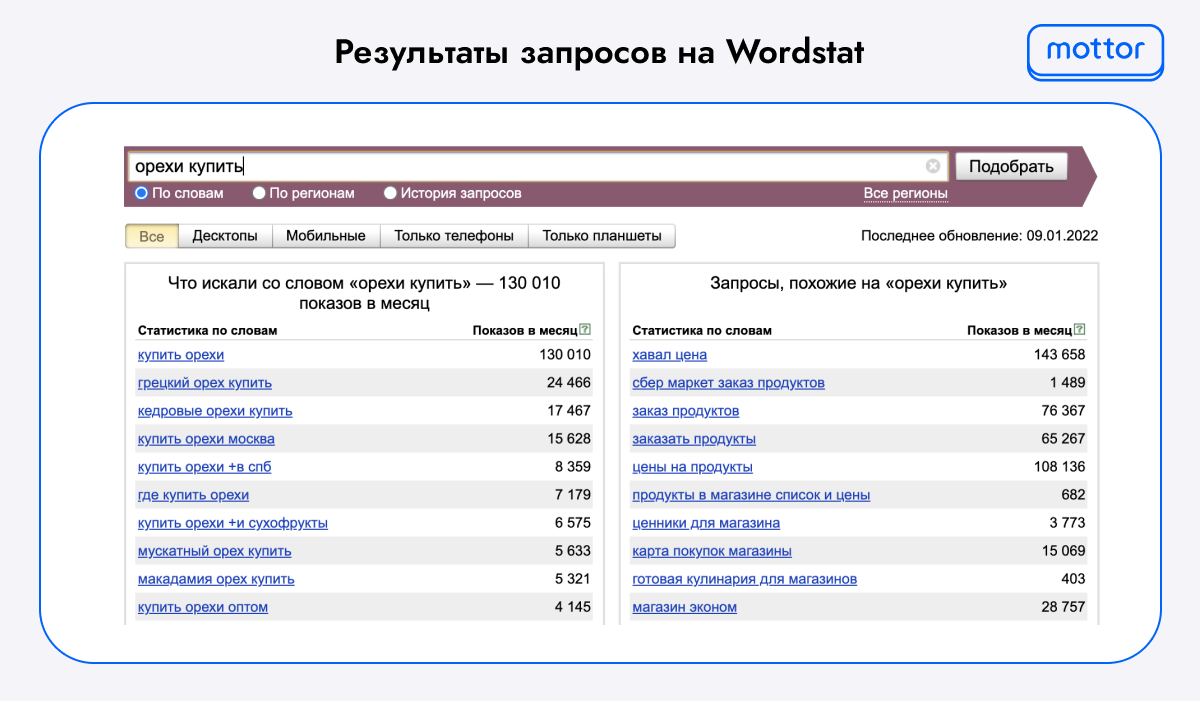The image size is (1200, 701).
Task: Click the value "7 179"
Action: pos(573,495)
